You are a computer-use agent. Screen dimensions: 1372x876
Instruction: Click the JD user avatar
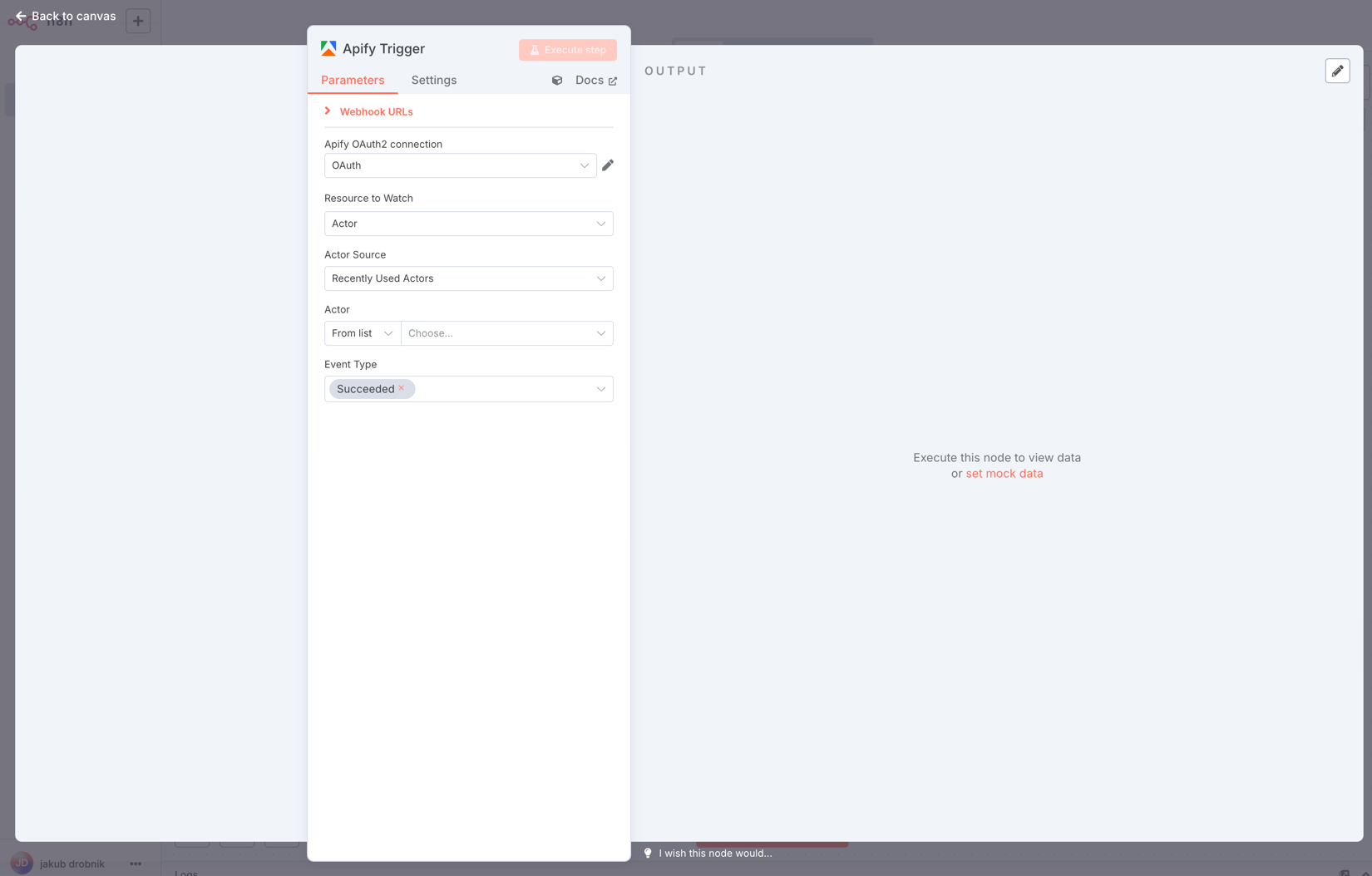(22, 863)
